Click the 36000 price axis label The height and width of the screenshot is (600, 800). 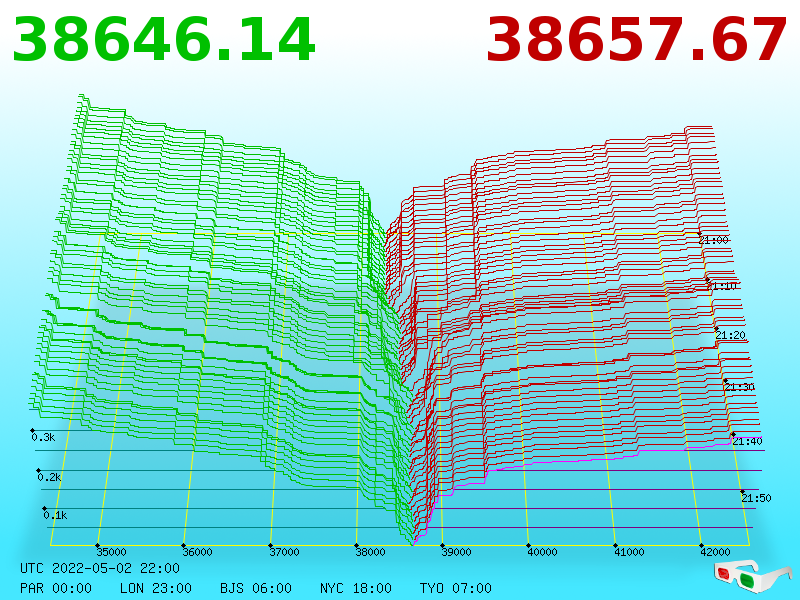point(197,552)
